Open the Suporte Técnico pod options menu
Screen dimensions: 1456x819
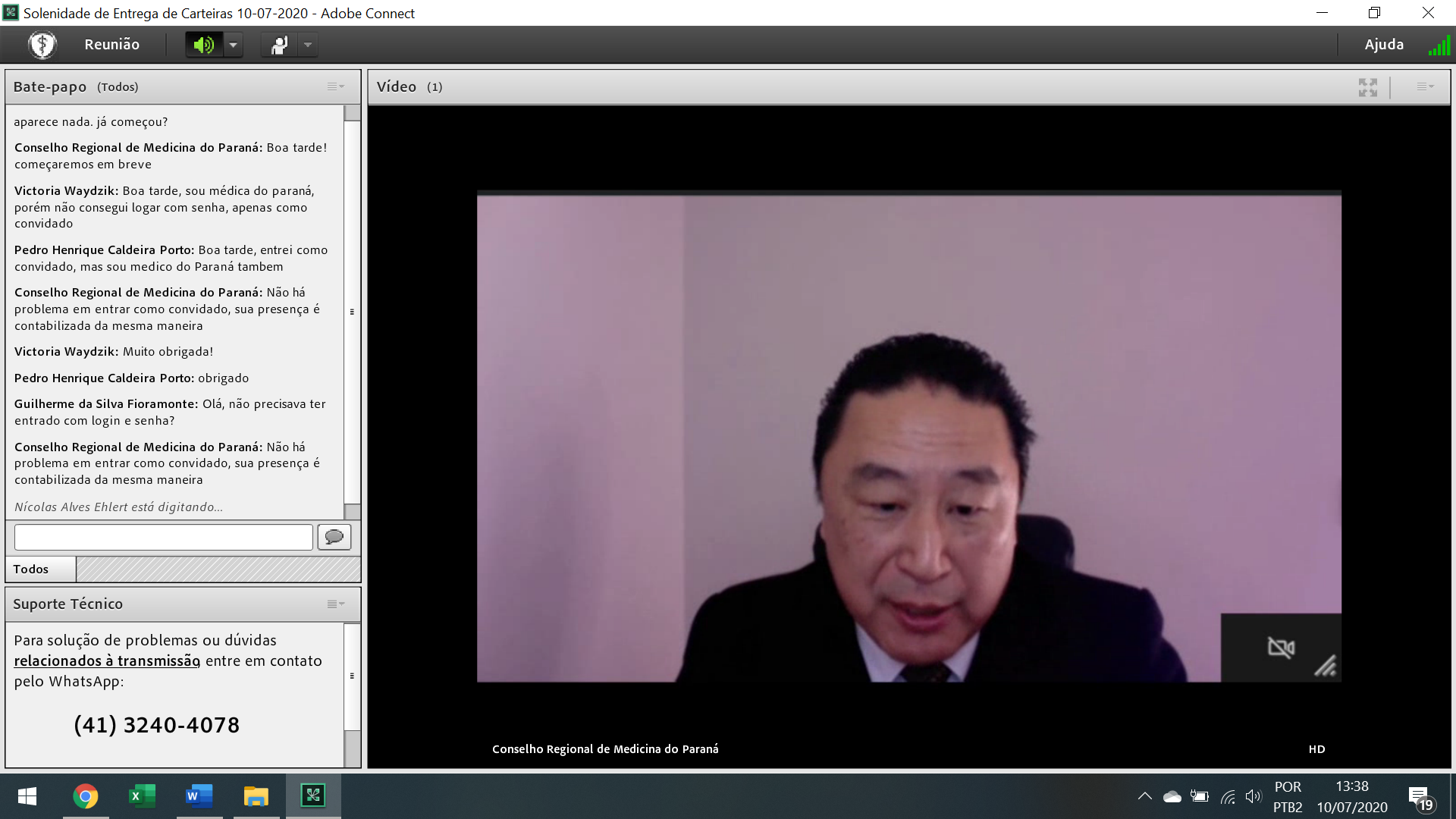(x=335, y=604)
